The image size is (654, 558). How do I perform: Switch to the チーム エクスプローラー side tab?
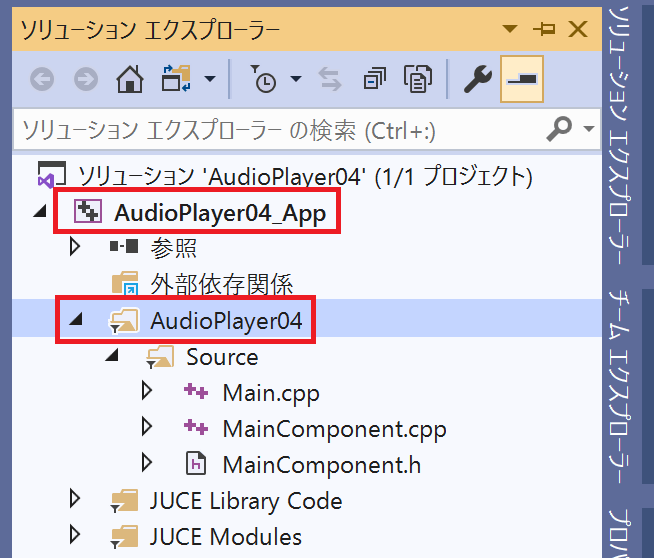point(619,387)
